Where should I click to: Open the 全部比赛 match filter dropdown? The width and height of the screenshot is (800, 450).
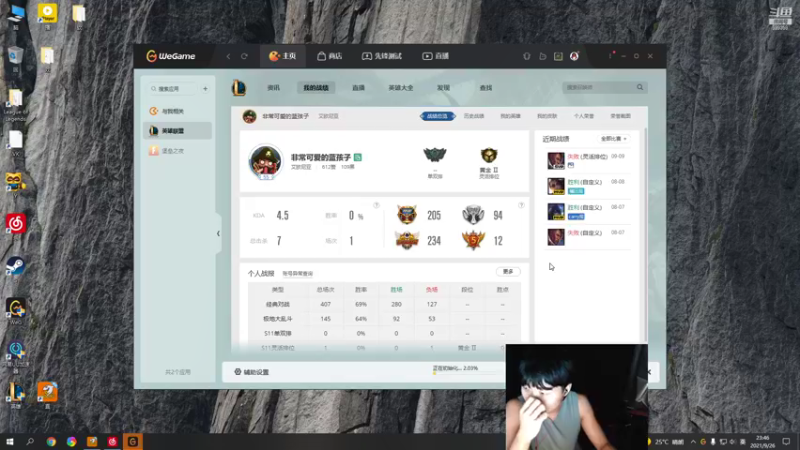pos(614,139)
